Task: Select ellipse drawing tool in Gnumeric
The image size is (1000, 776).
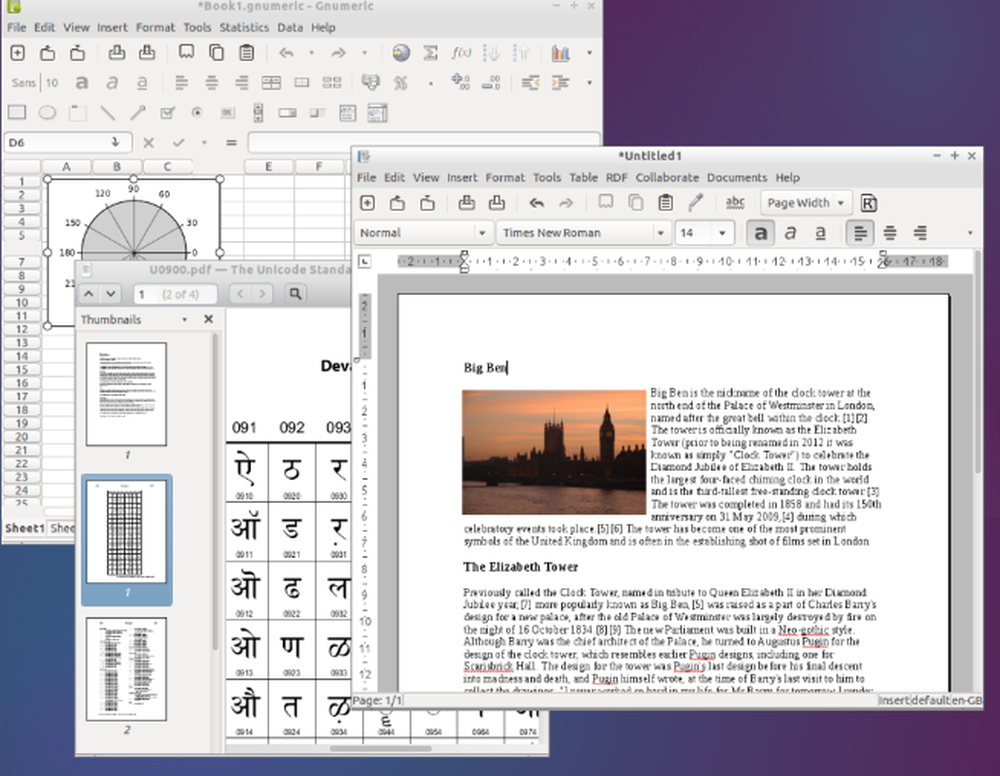Action: (47, 113)
